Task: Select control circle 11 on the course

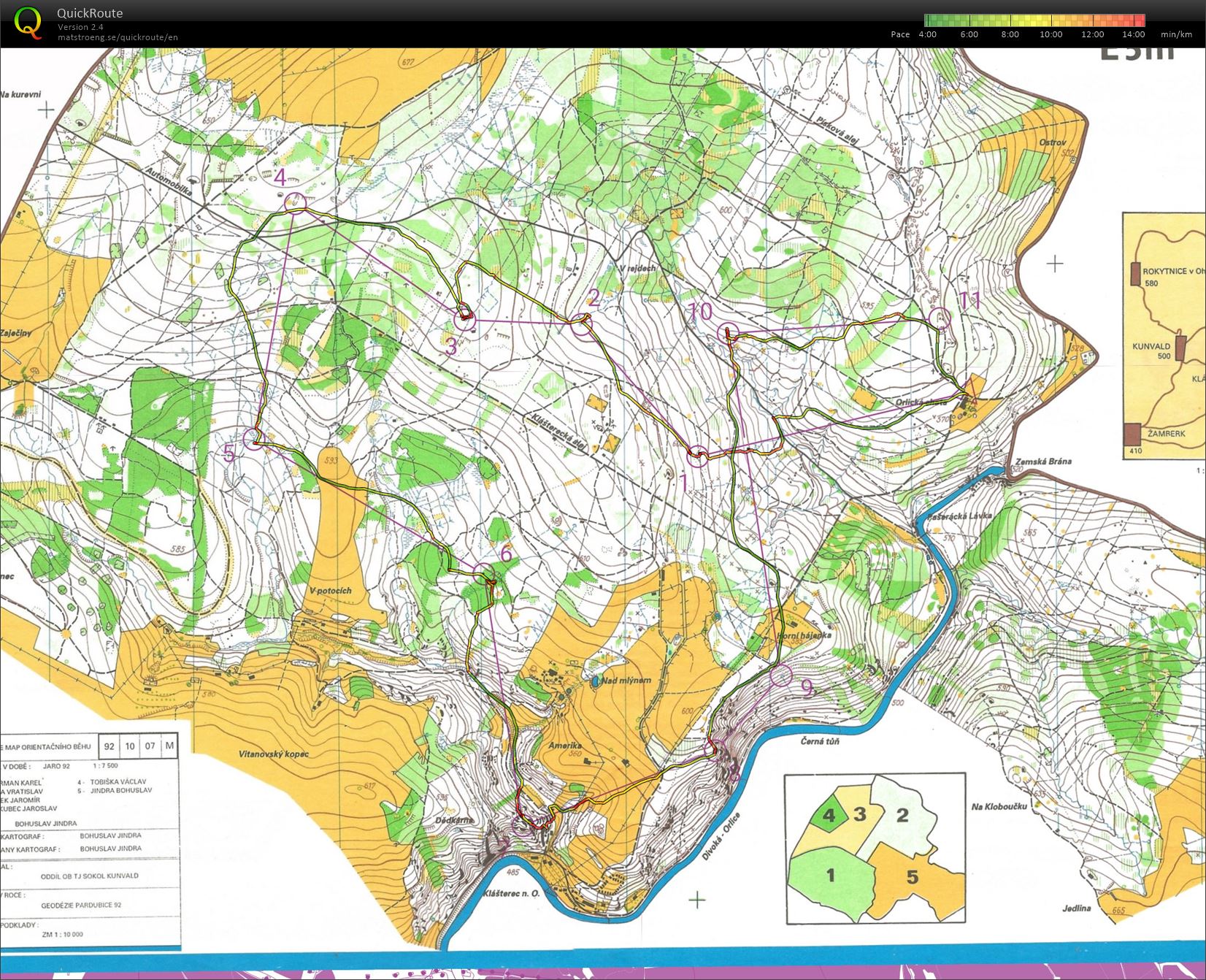Action: [x=941, y=318]
